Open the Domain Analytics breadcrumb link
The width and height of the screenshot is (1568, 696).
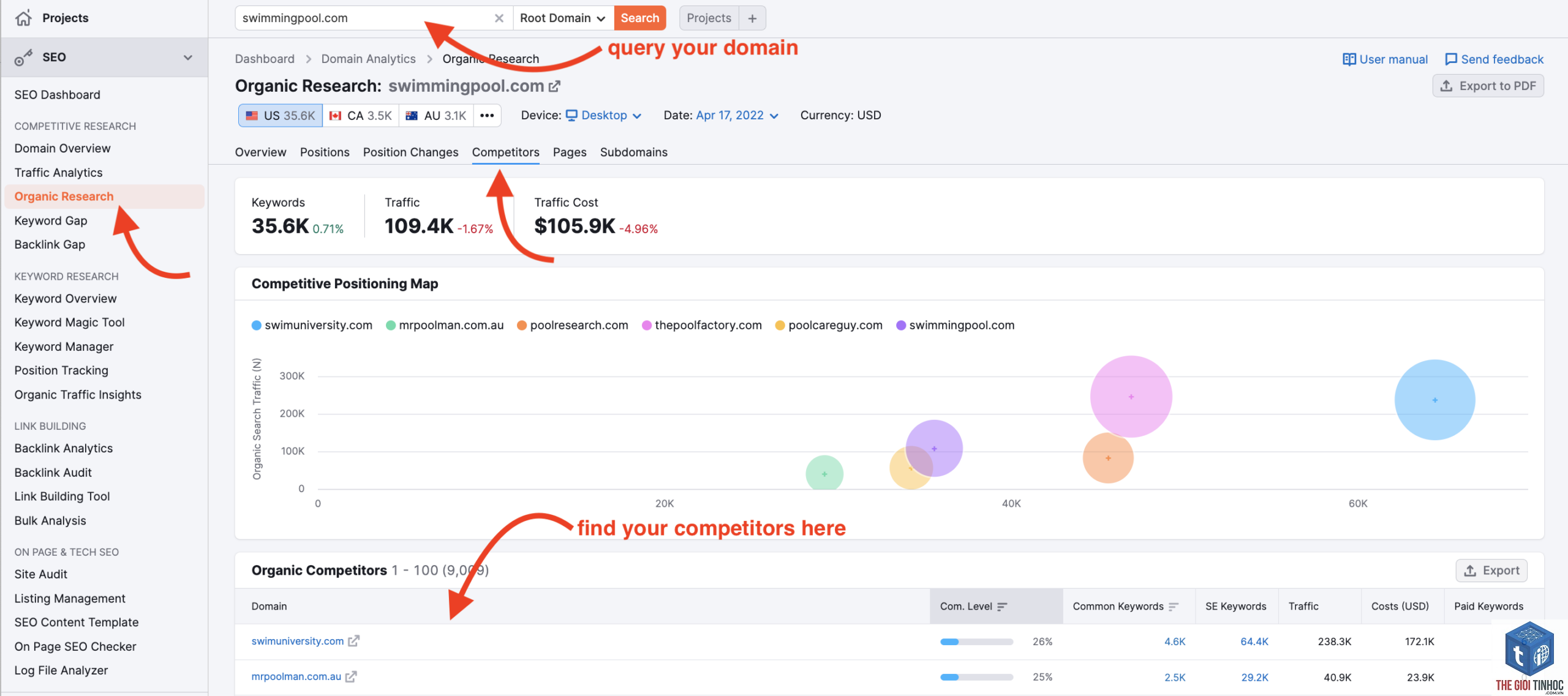(368, 59)
